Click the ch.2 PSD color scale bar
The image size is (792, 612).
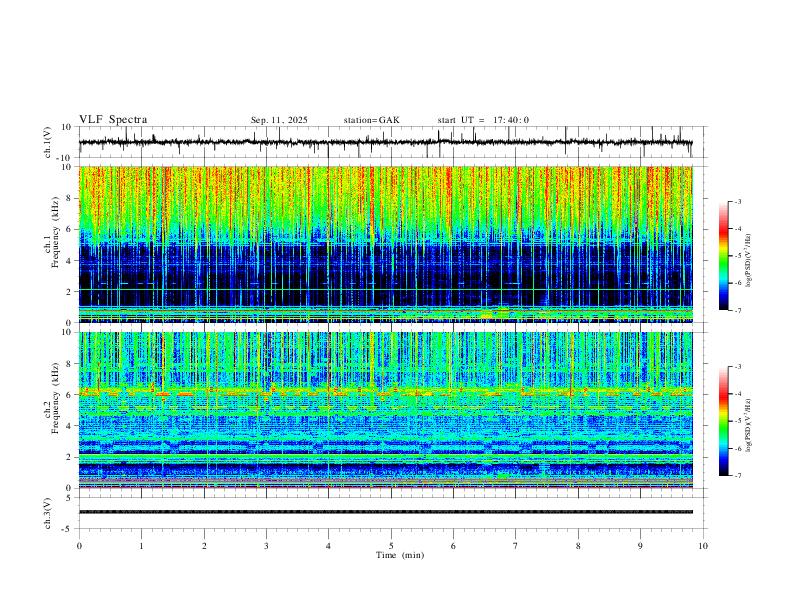click(724, 421)
